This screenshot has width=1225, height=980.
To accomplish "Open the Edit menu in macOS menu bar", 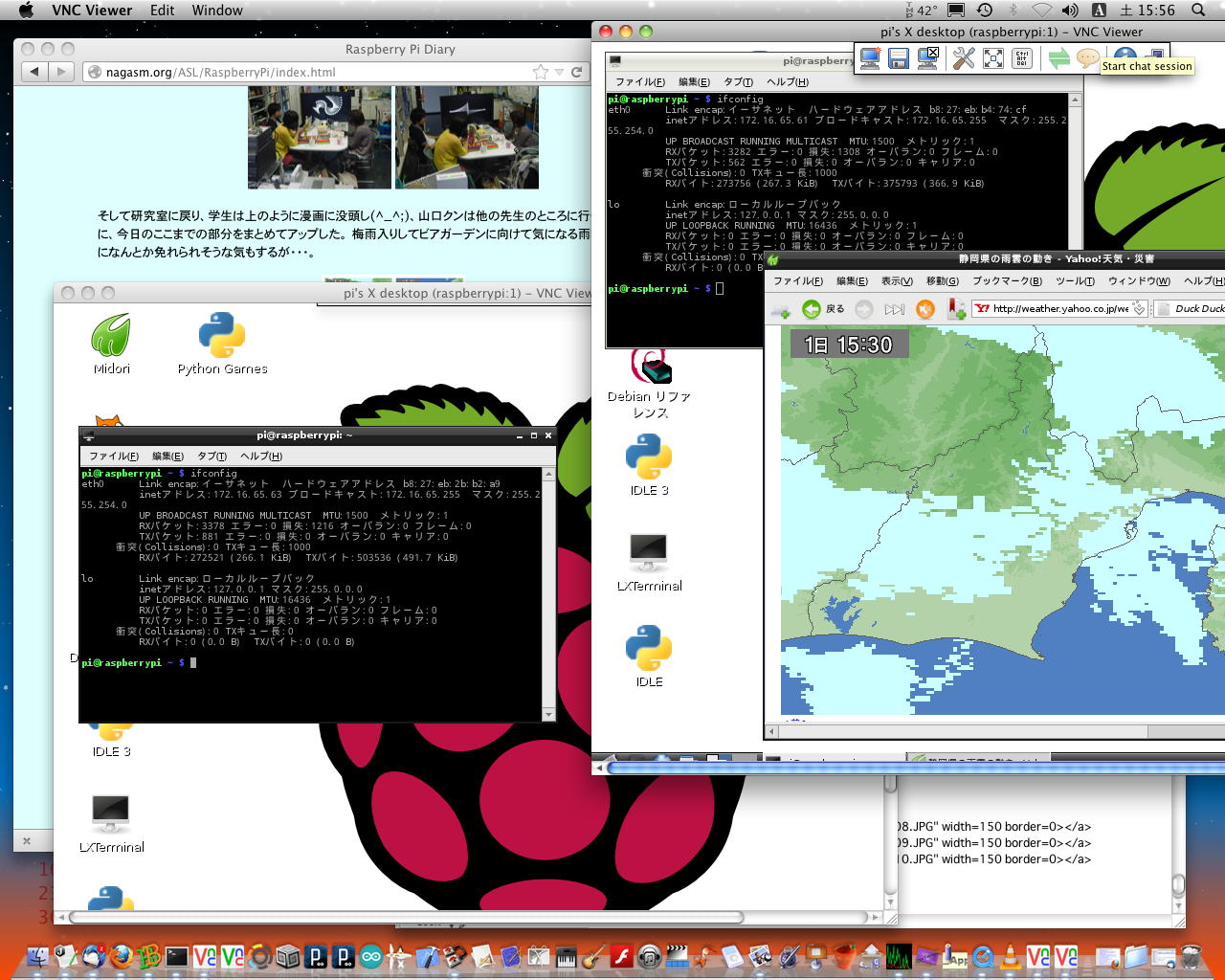I will (162, 11).
